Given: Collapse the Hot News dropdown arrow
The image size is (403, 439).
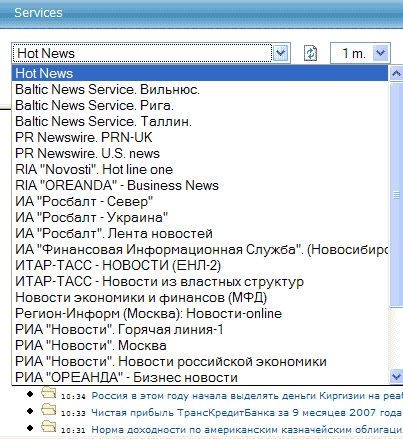Looking at the screenshot, I should point(281,53).
